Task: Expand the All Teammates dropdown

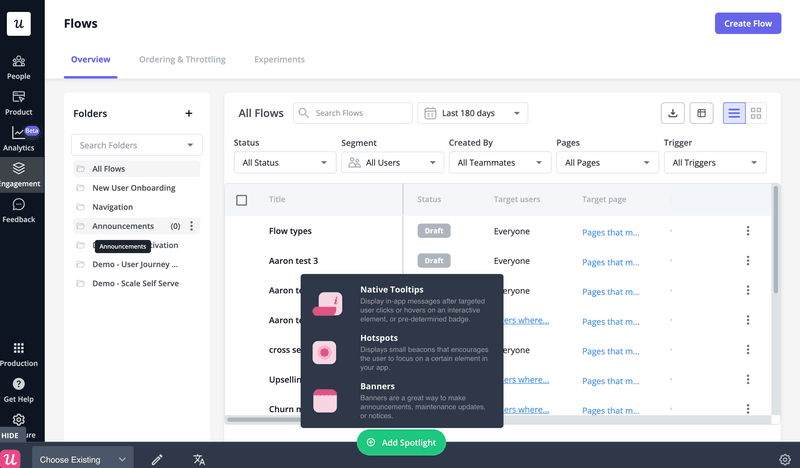Action: 500,162
